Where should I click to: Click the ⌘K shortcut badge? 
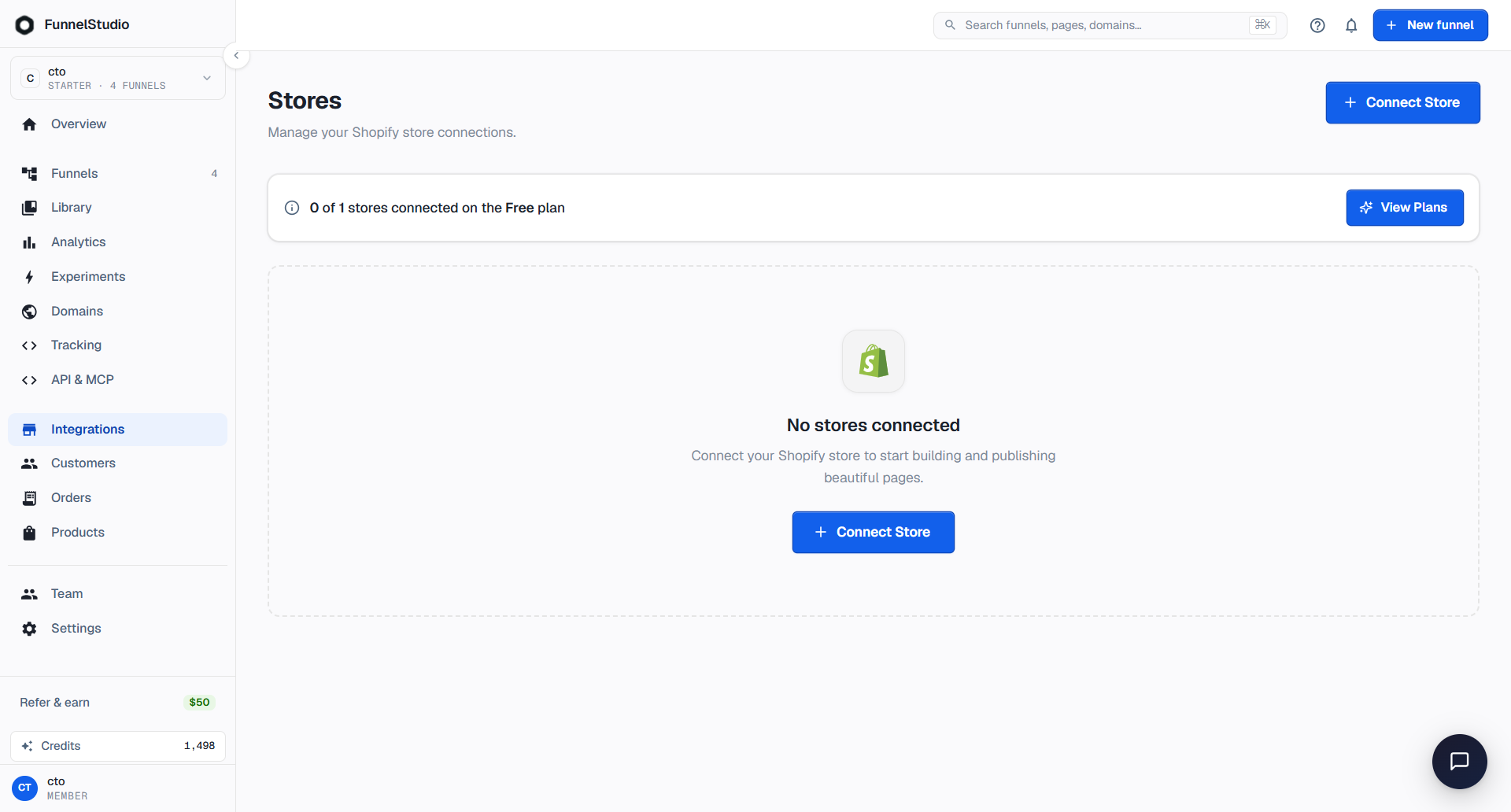1262,25
